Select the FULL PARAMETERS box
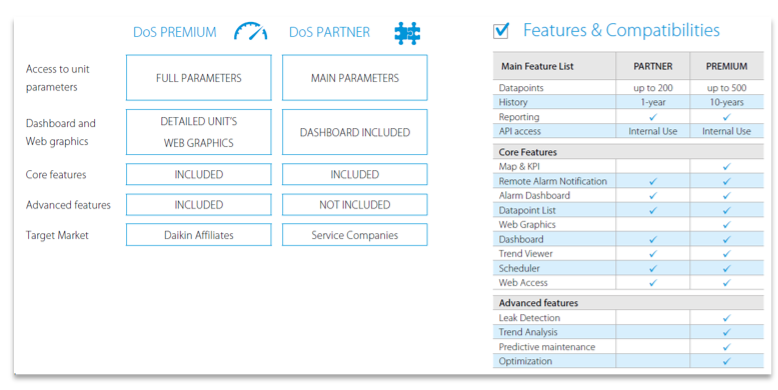The height and width of the screenshot is (390, 778). tap(198, 78)
